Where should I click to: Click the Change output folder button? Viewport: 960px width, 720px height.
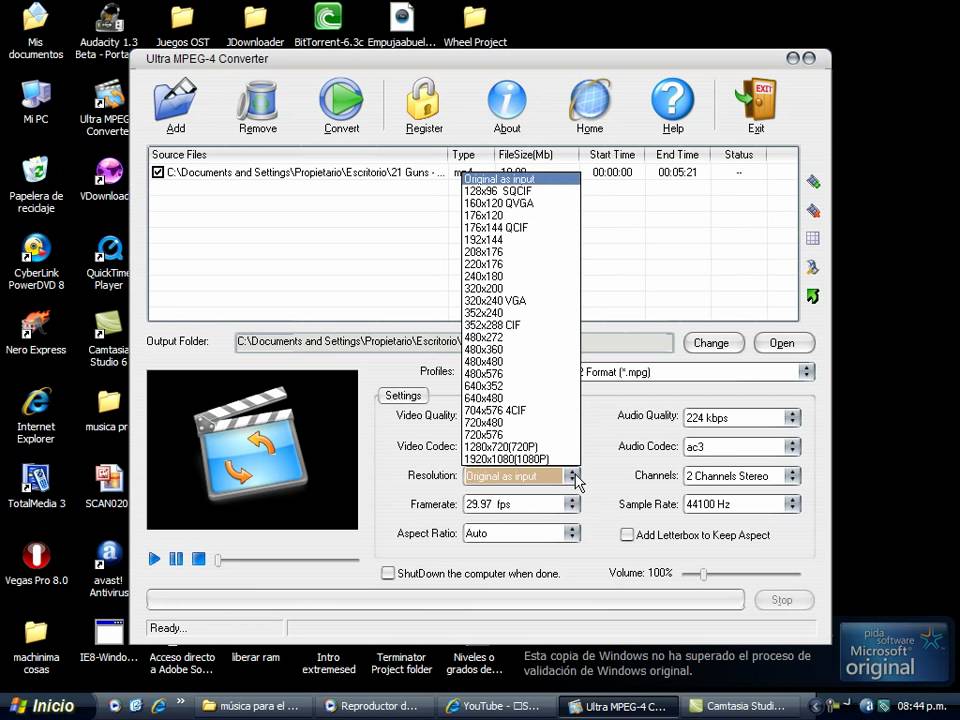[713, 343]
